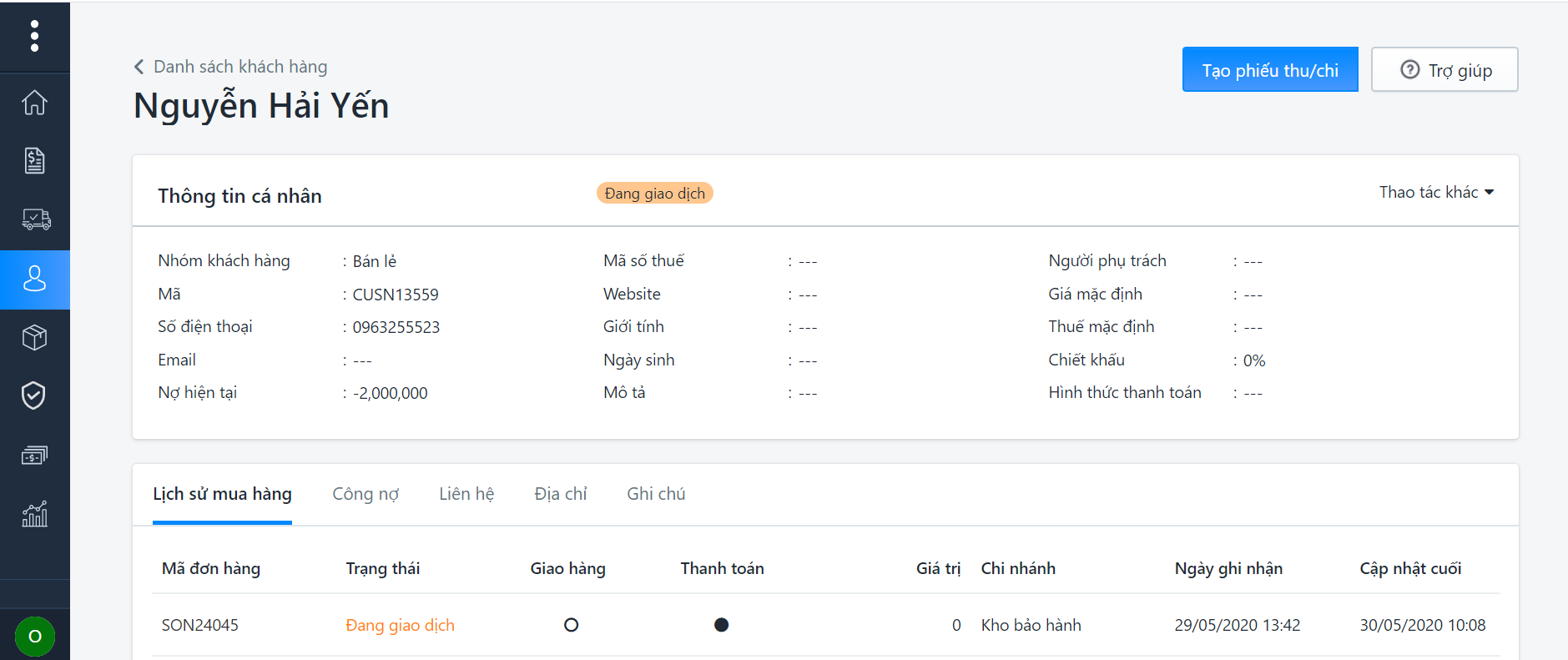Open the Reports chart icon
This screenshot has width=1568, height=660.
coord(34,514)
